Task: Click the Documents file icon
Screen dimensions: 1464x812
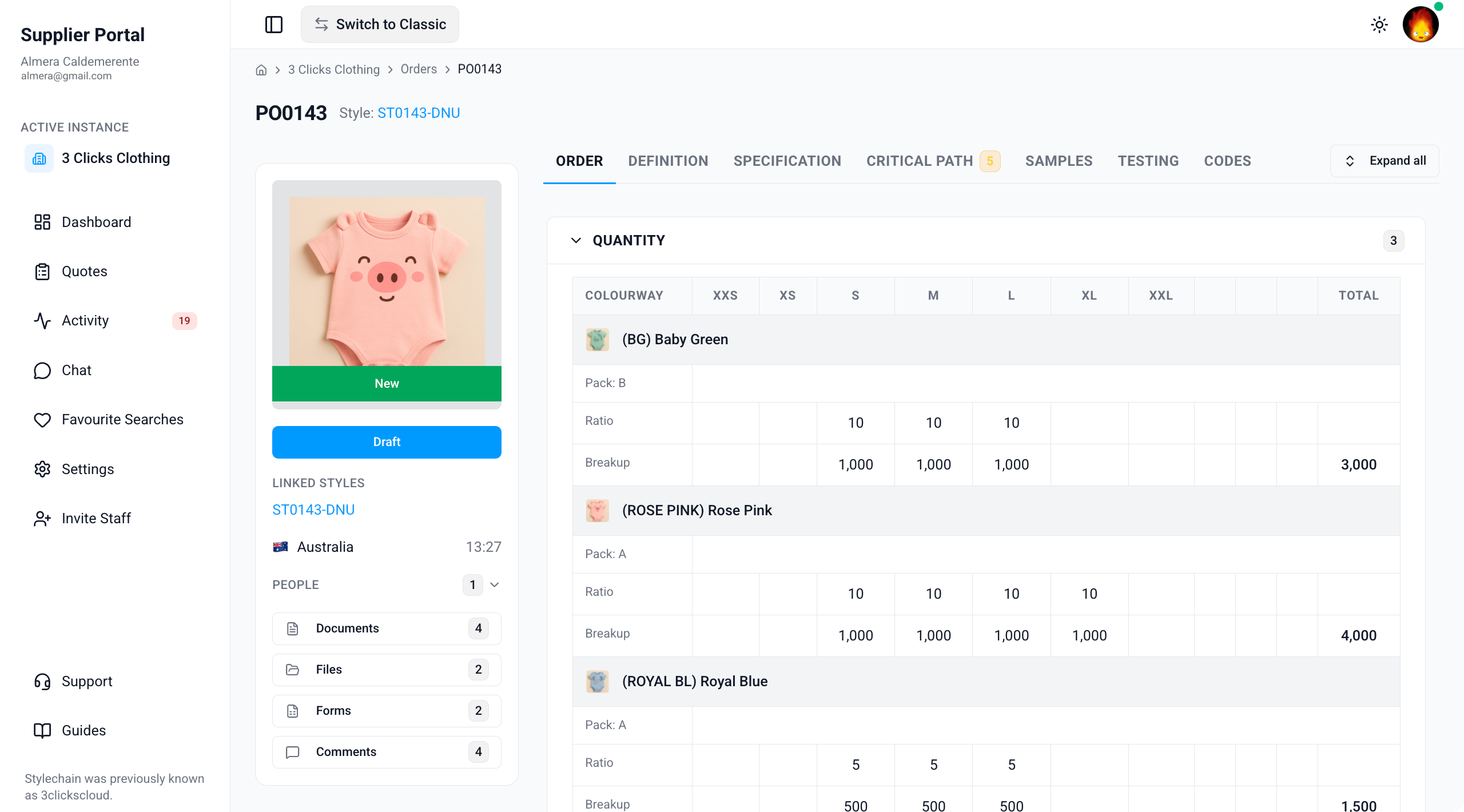Action: click(292, 628)
